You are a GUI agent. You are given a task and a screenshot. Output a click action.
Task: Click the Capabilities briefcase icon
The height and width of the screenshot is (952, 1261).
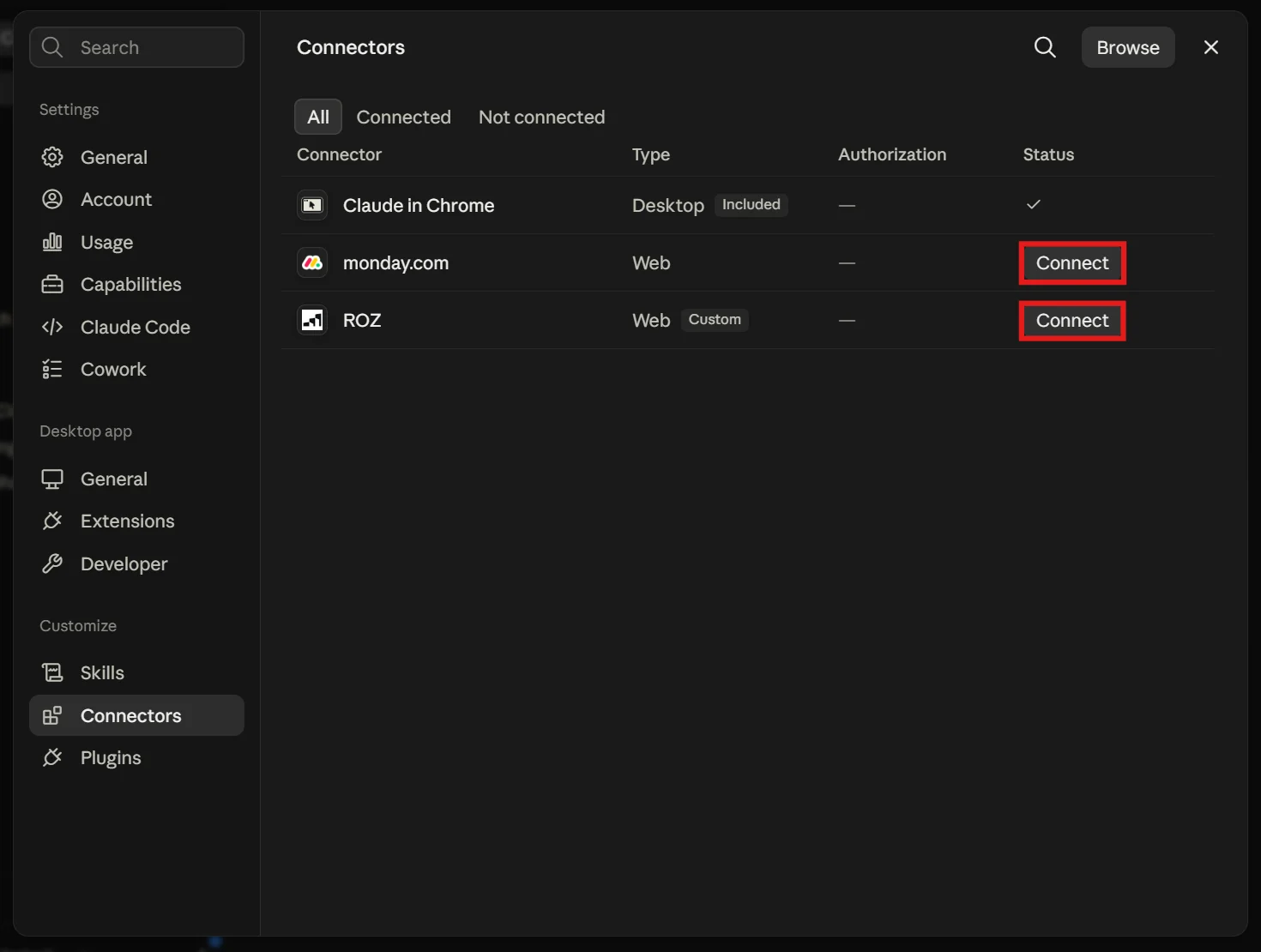pyautogui.click(x=52, y=284)
